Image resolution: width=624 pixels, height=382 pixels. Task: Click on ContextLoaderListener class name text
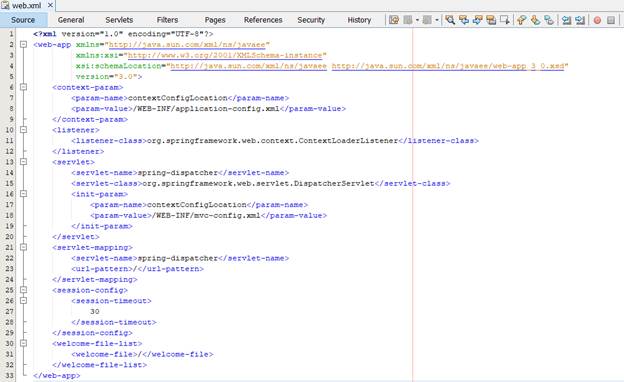click(x=348, y=141)
